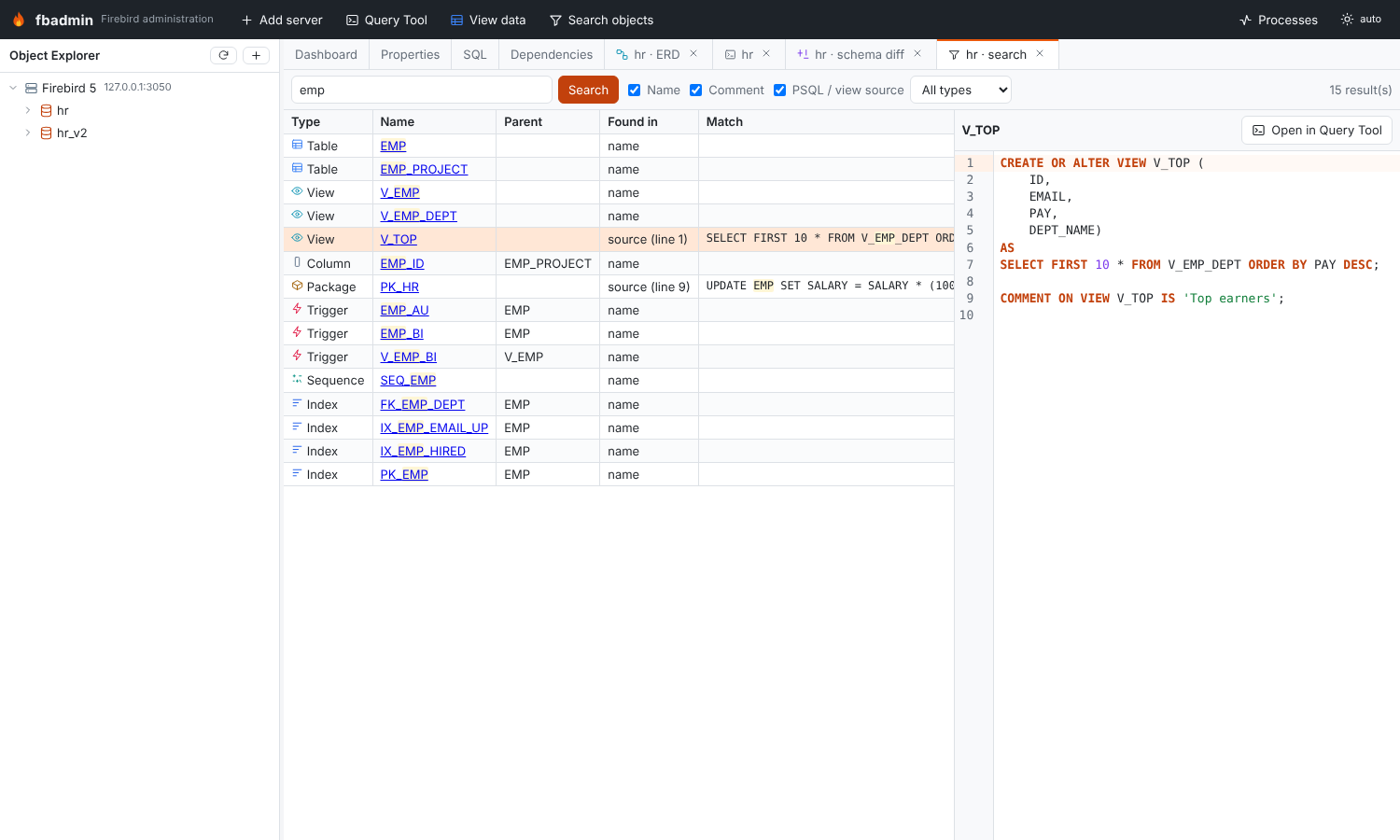Click Open in Query Tool button

click(1317, 131)
